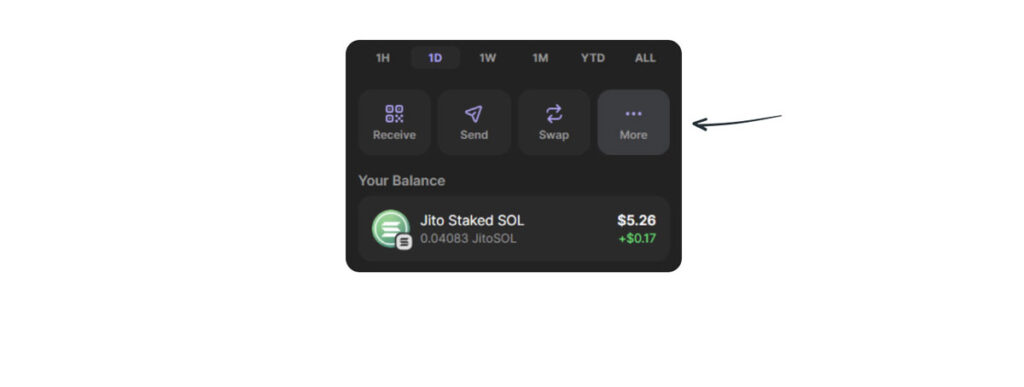
Task: Click the small Solana badge on token logo
Action: click(x=404, y=242)
